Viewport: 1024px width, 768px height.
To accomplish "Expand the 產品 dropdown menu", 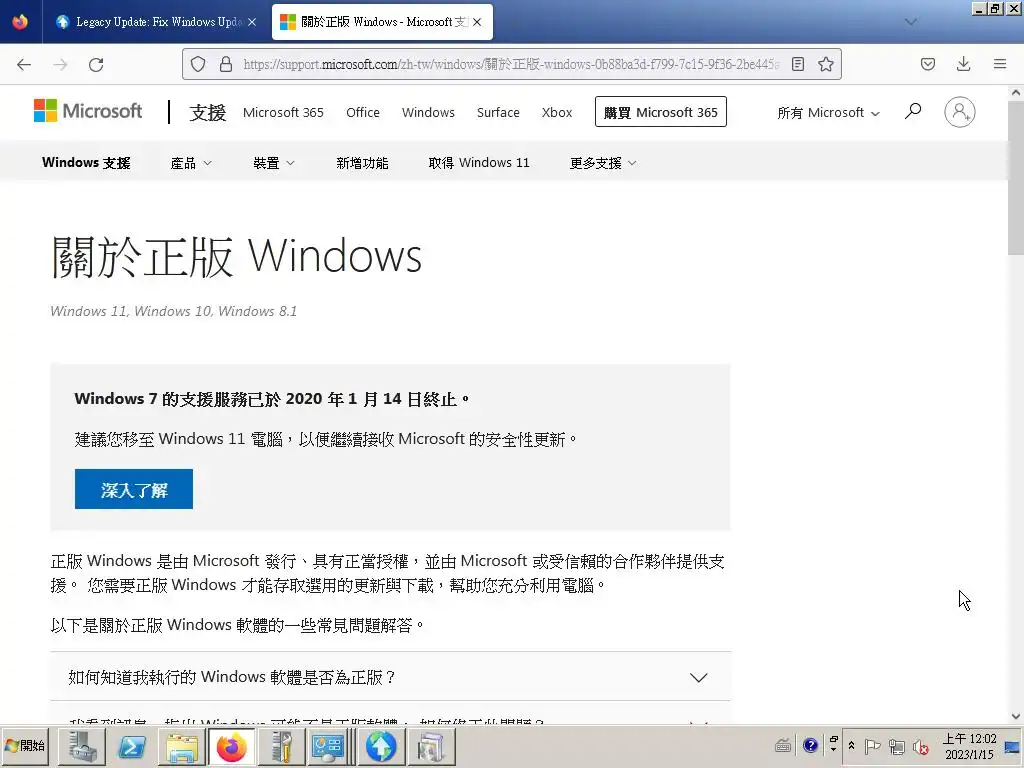I will [191, 163].
